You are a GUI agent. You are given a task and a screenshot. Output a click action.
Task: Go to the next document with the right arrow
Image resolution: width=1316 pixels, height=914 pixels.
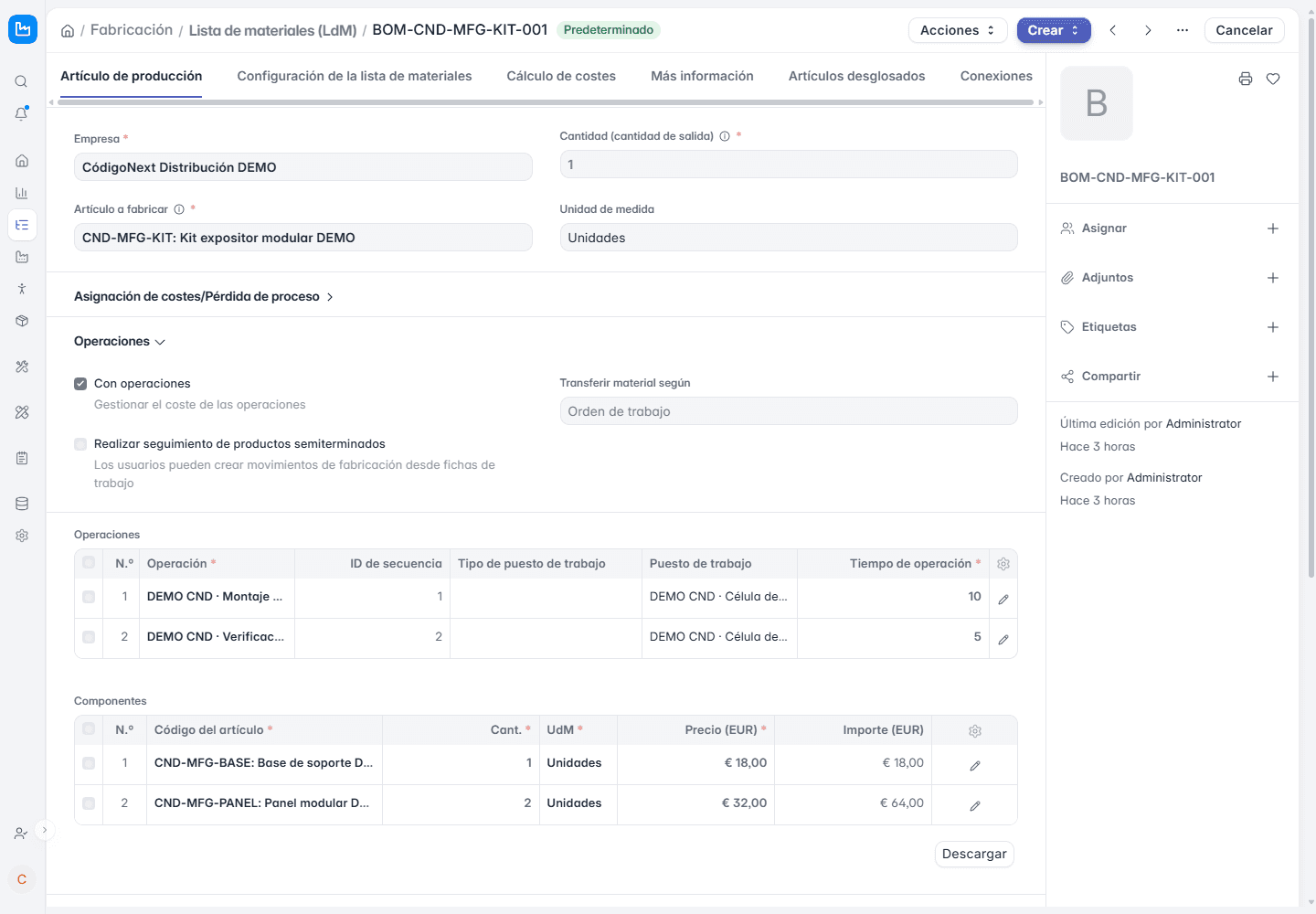click(1148, 30)
